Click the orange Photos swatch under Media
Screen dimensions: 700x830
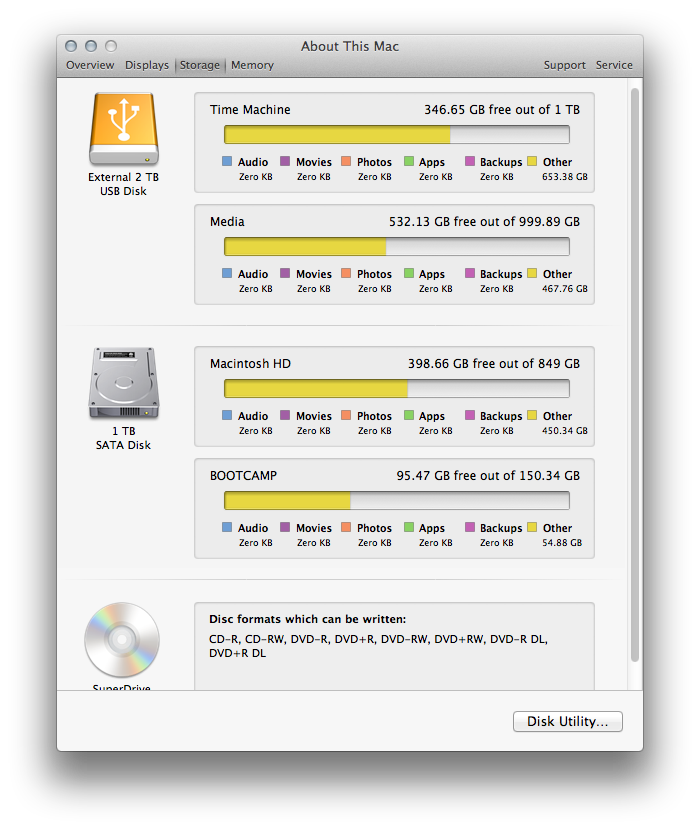click(346, 273)
